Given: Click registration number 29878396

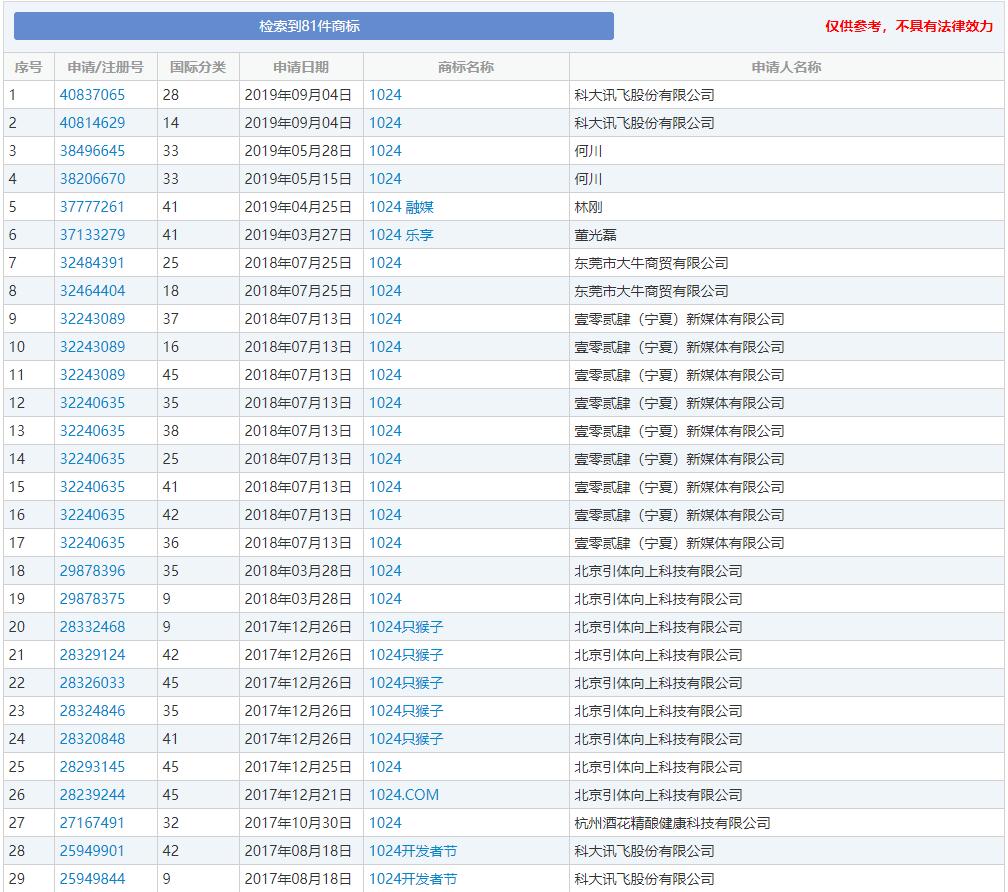Looking at the screenshot, I should (x=92, y=571).
